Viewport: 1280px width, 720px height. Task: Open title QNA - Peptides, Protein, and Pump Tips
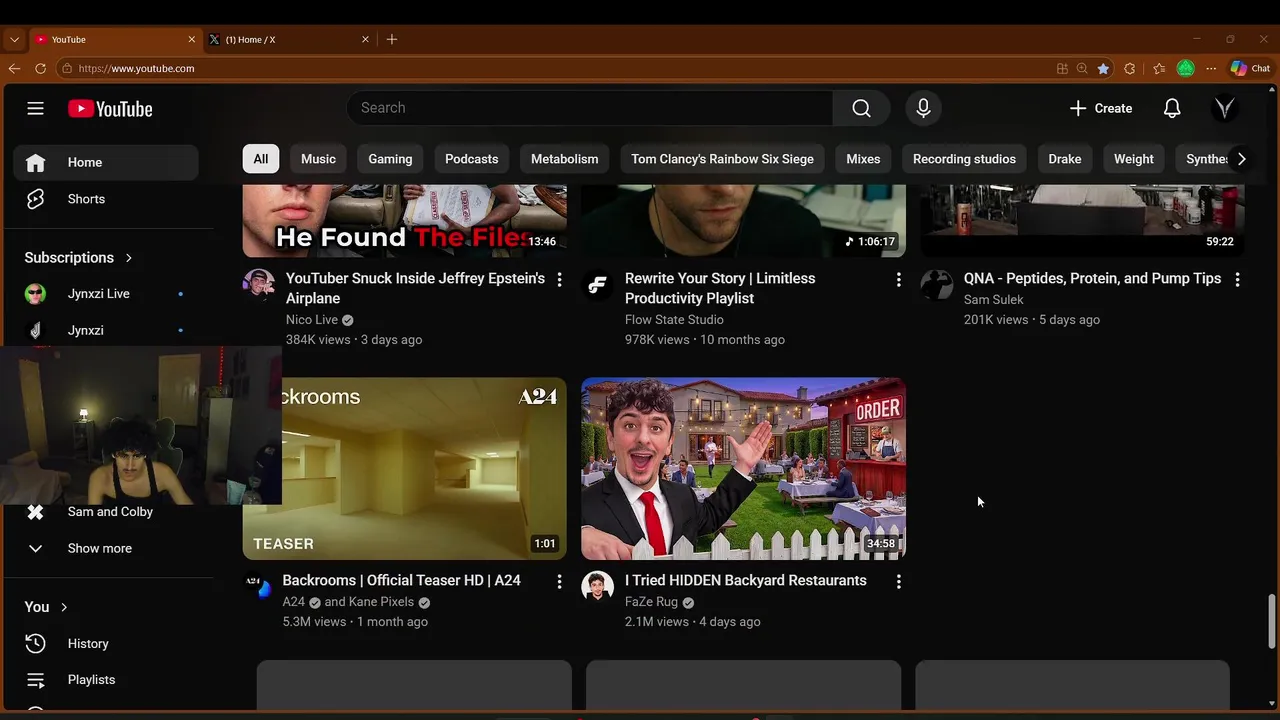click(1092, 279)
